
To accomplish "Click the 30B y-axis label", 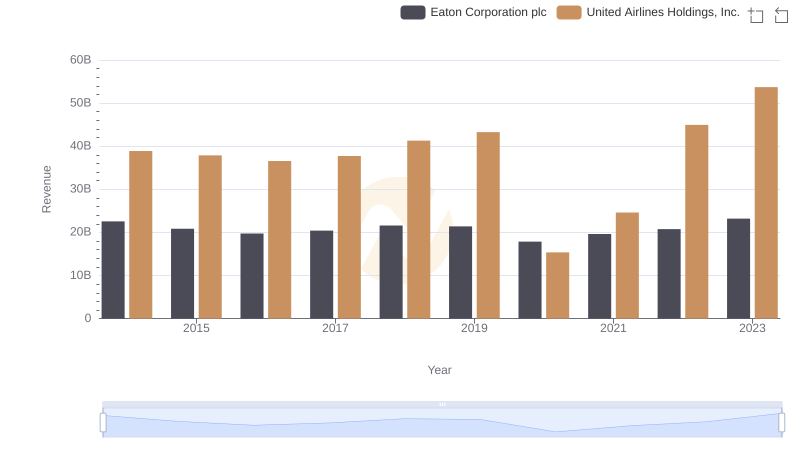I will point(81,189).
